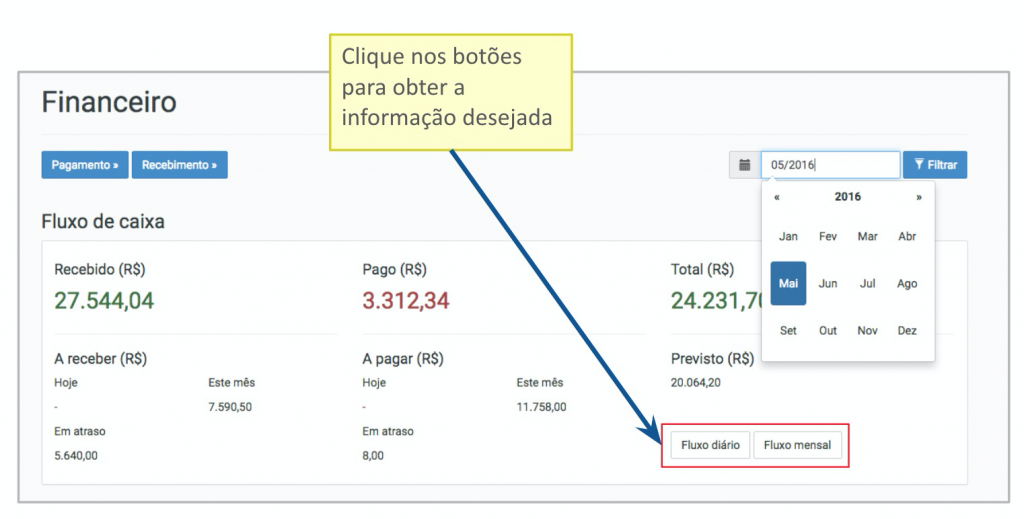Screen dimensions: 1024x519
Task: Click the overdue value 5.640,00
Action: 76,456
